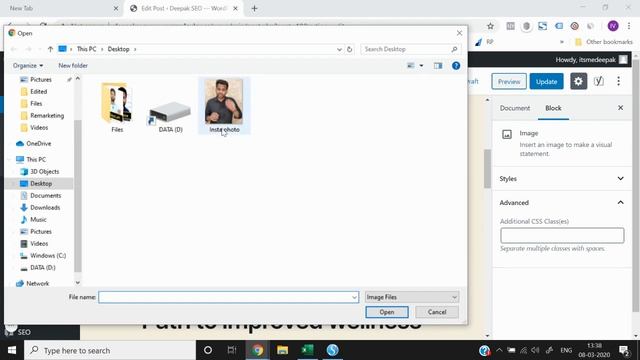The image size is (640, 360).
Task: Open WordPress more options menu
Action: pyautogui.click(x=618, y=81)
